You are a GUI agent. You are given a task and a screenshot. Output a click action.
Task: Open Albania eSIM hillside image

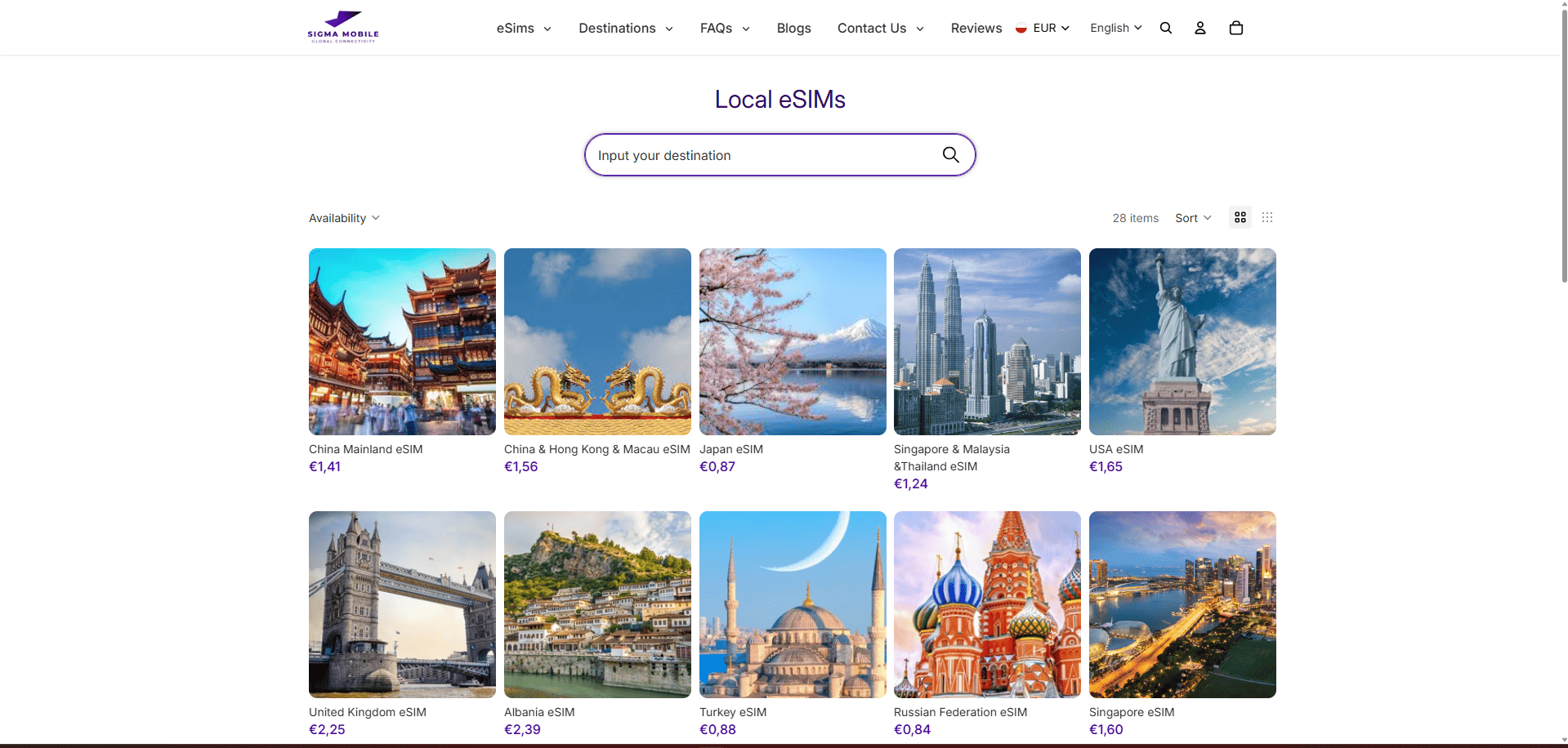pos(597,604)
